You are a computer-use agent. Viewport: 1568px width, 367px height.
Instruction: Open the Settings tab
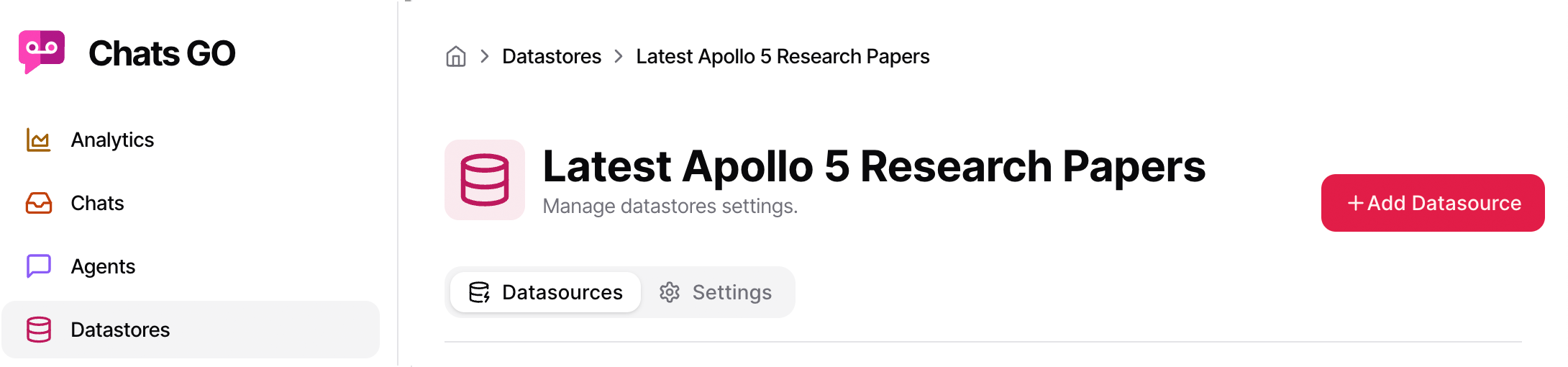click(716, 292)
